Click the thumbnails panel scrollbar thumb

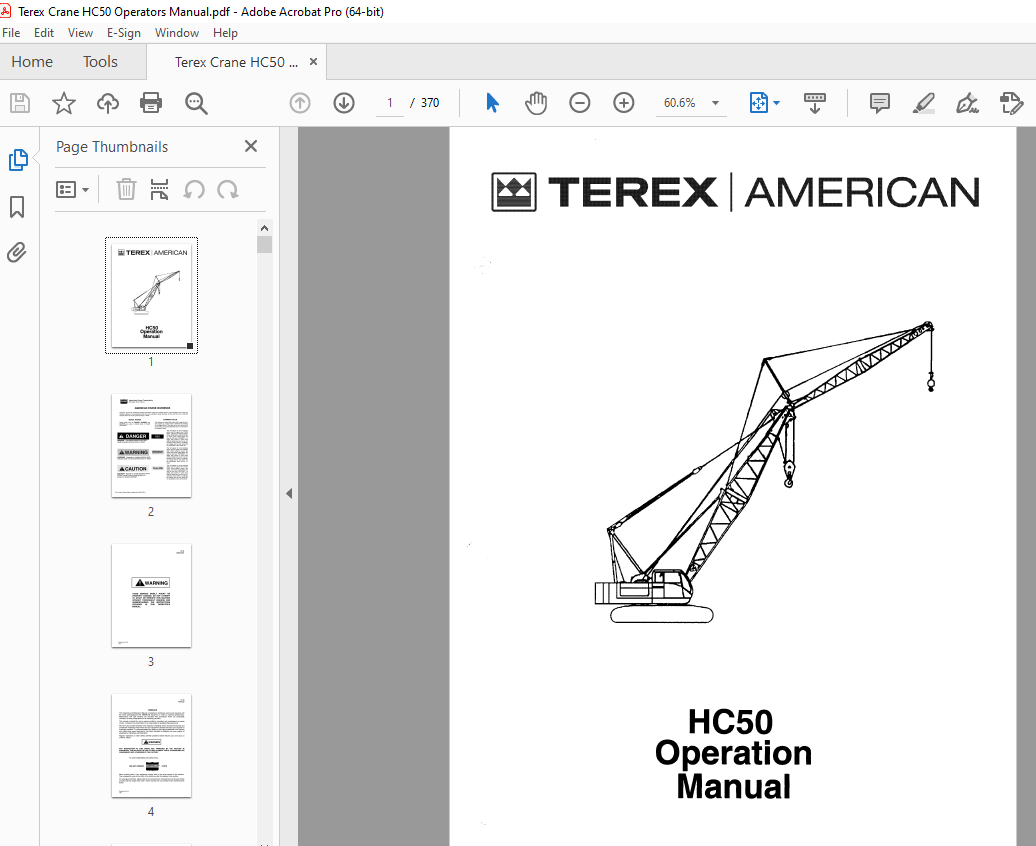[264, 245]
